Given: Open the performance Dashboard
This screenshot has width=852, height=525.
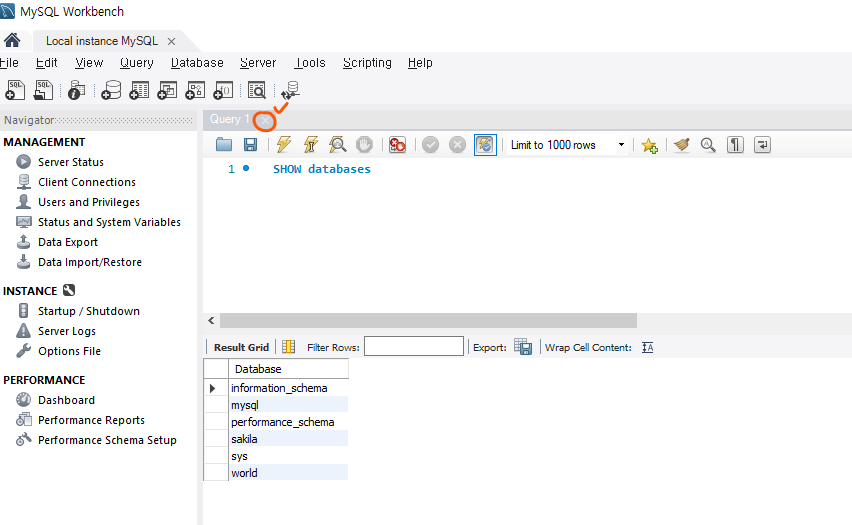Looking at the screenshot, I should click(x=66, y=400).
